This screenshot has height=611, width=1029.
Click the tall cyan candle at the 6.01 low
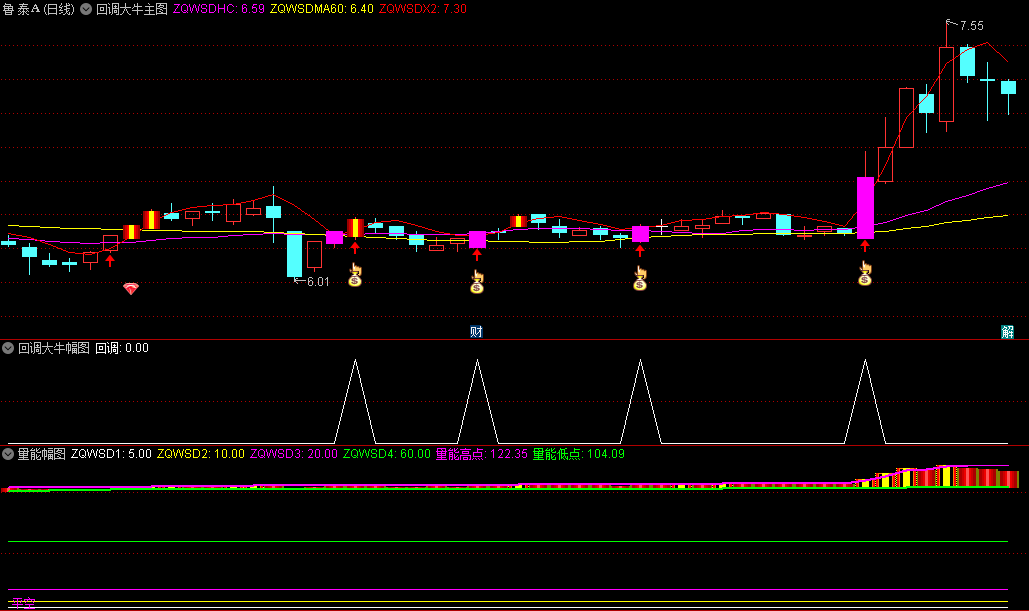pos(294,254)
